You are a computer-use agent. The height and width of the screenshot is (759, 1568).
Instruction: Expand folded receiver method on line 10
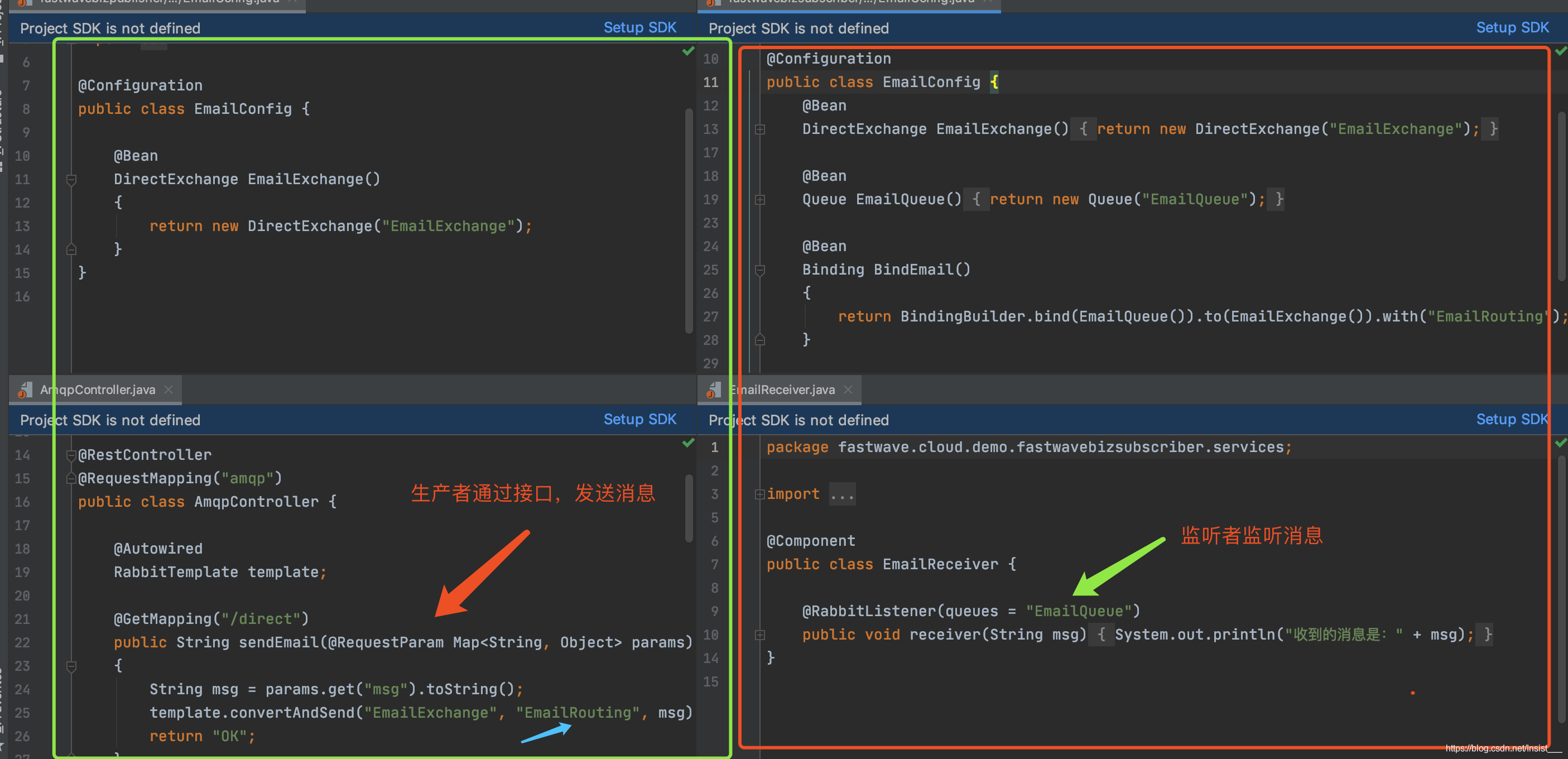tap(759, 635)
